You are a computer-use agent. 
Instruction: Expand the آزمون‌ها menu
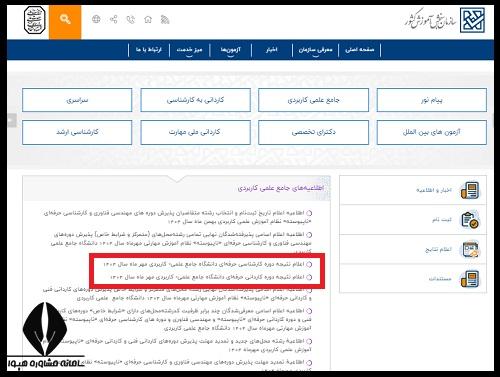(231, 50)
